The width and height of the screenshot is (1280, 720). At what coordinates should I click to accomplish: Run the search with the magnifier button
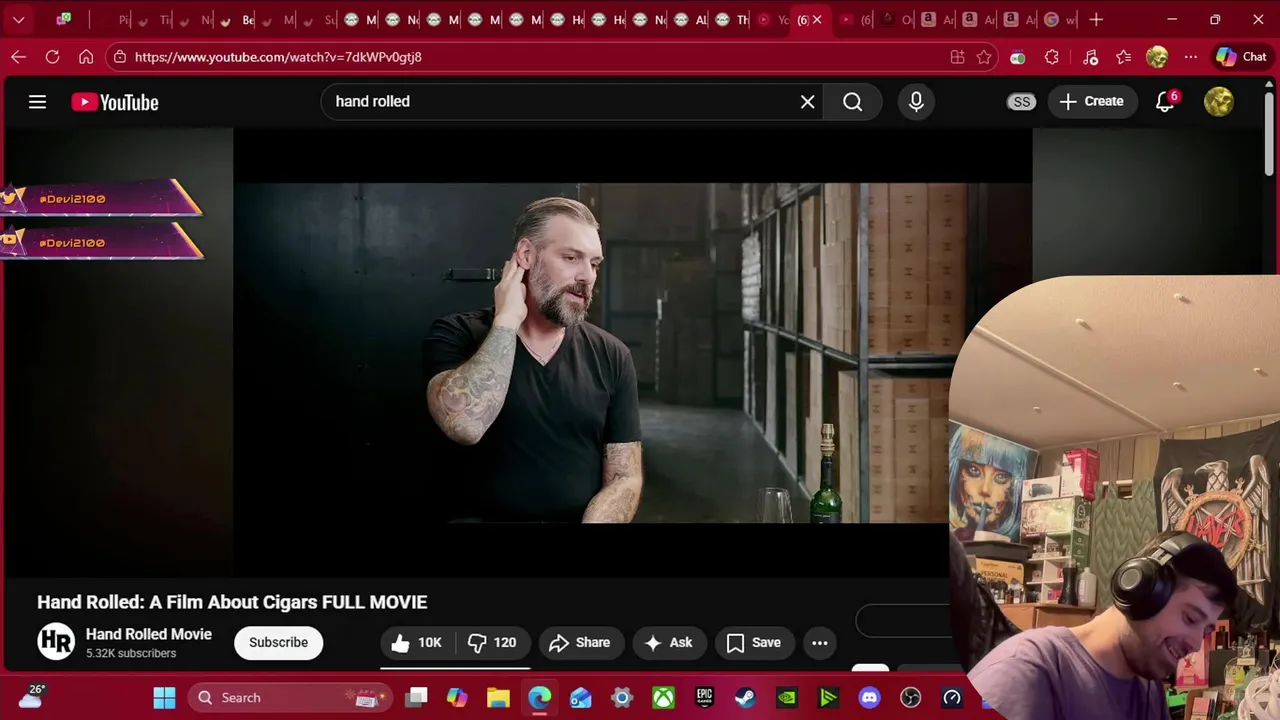[852, 102]
